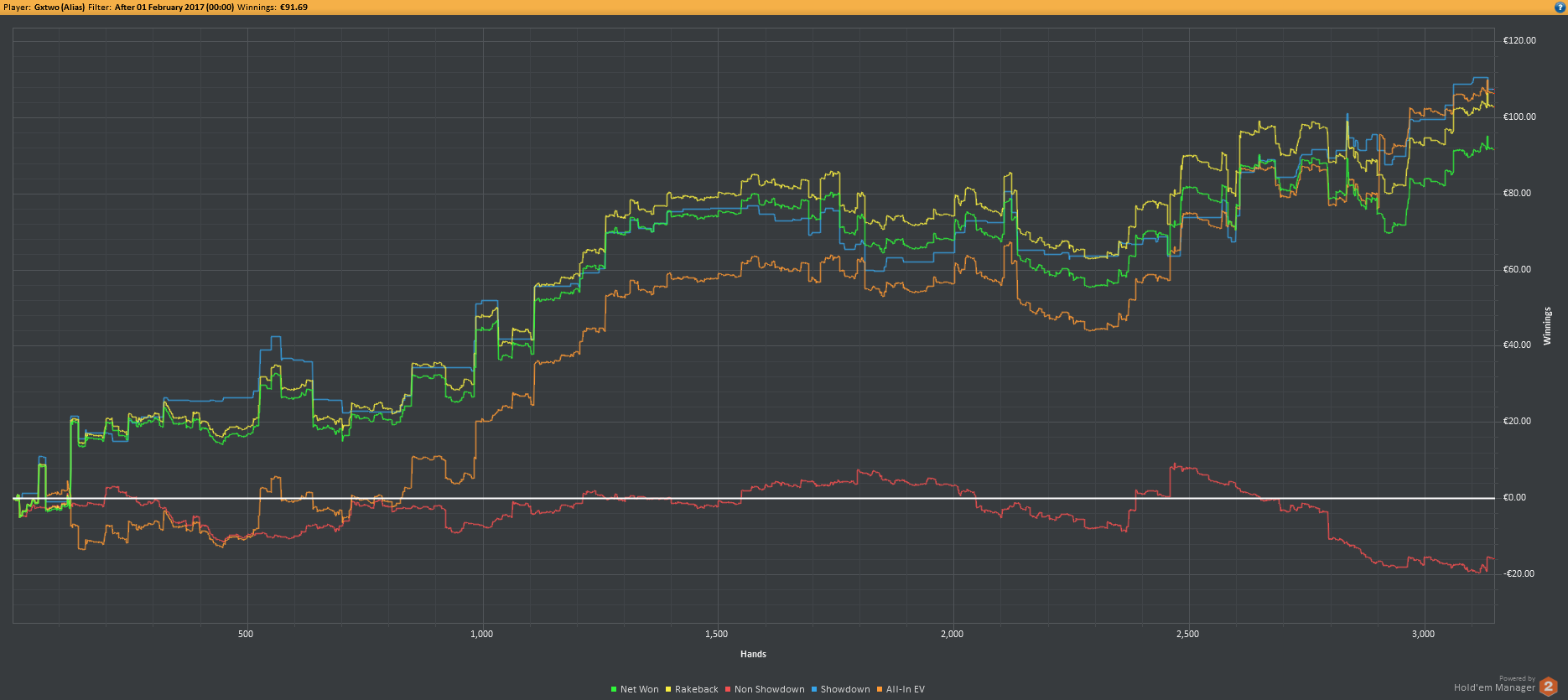Click the filter text 'After 01 February 2017 (00:00)'
This screenshot has width=1568, height=700.
click(174, 7)
